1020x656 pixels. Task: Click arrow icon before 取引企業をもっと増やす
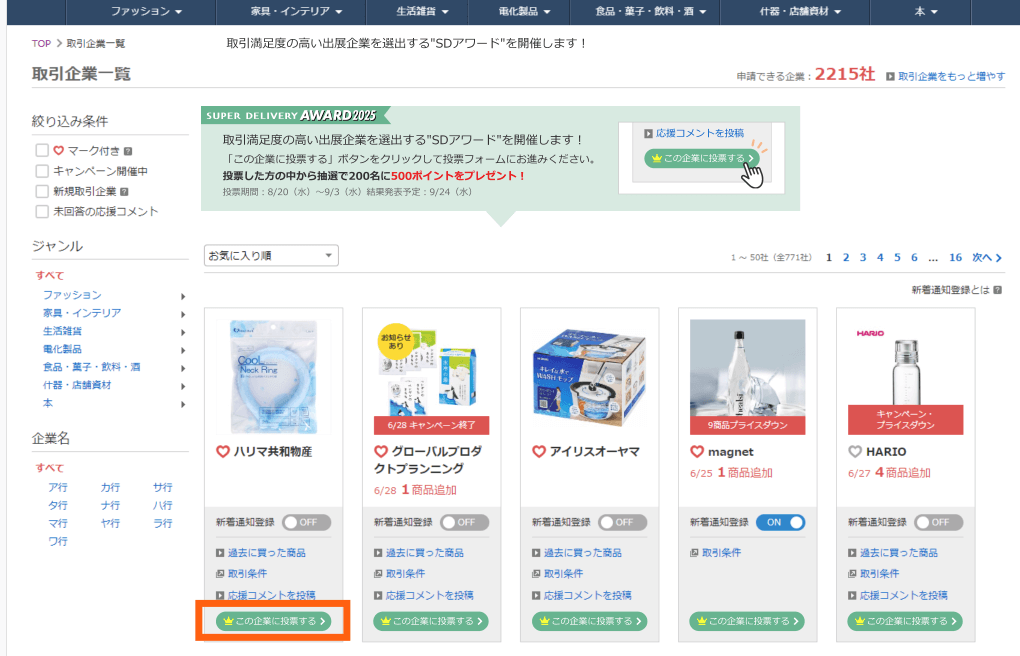click(x=890, y=77)
